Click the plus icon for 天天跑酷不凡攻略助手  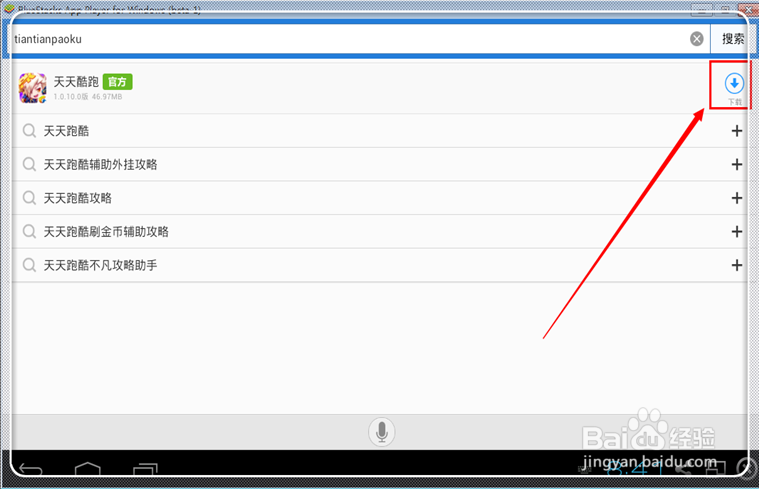click(736, 265)
